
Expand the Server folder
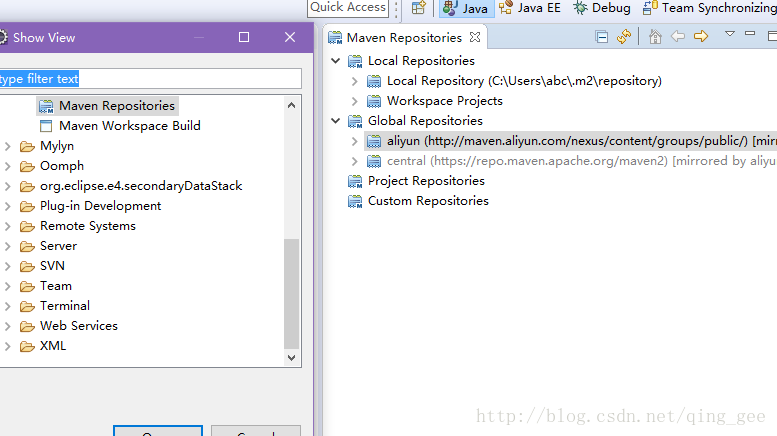coord(7,246)
